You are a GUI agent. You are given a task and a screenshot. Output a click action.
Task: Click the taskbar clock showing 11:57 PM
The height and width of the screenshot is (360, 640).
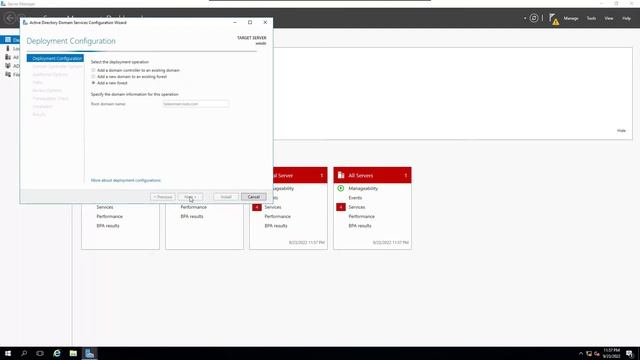tap(611, 353)
